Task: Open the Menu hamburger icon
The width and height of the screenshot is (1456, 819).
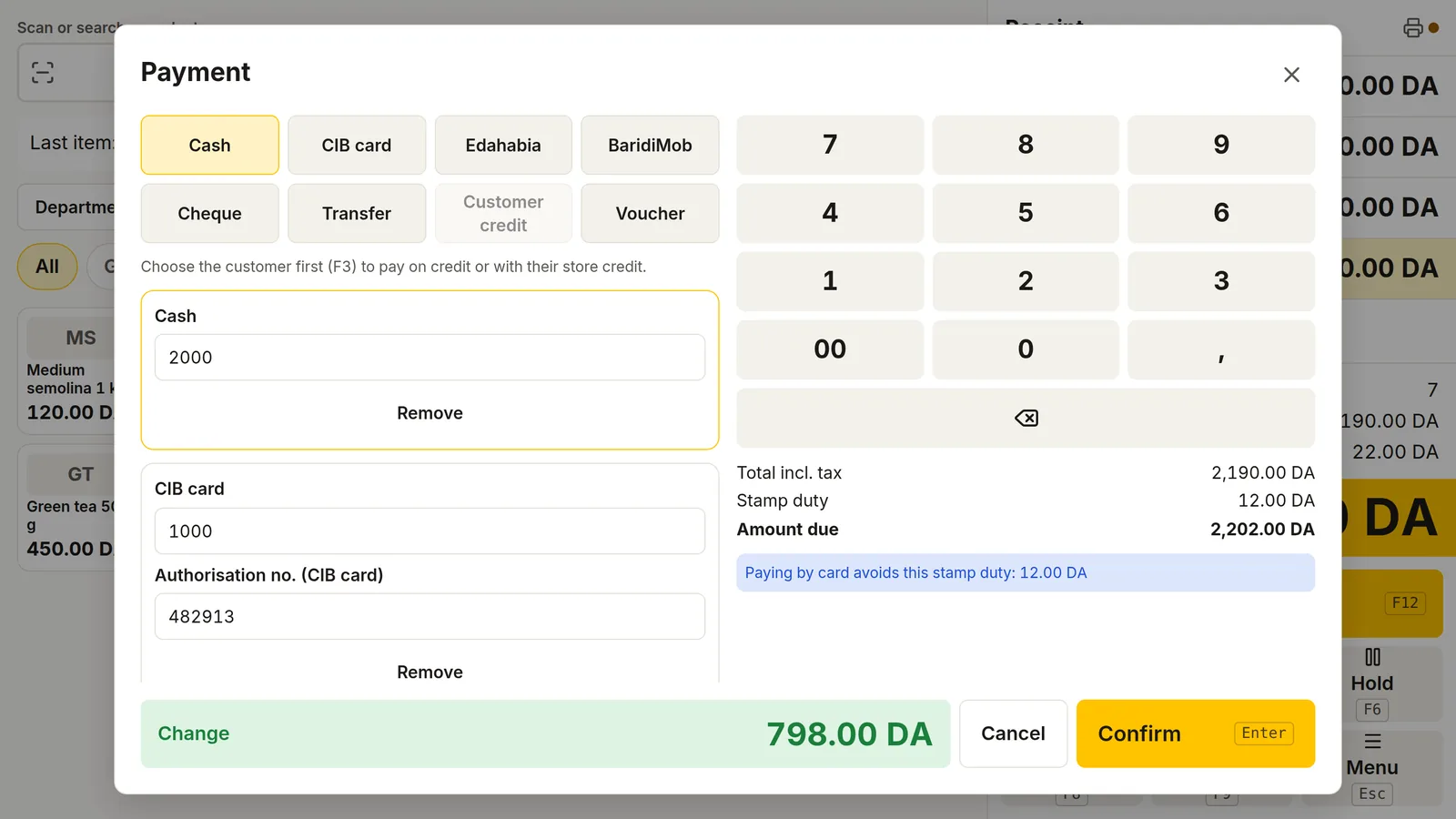Action: (x=1372, y=741)
